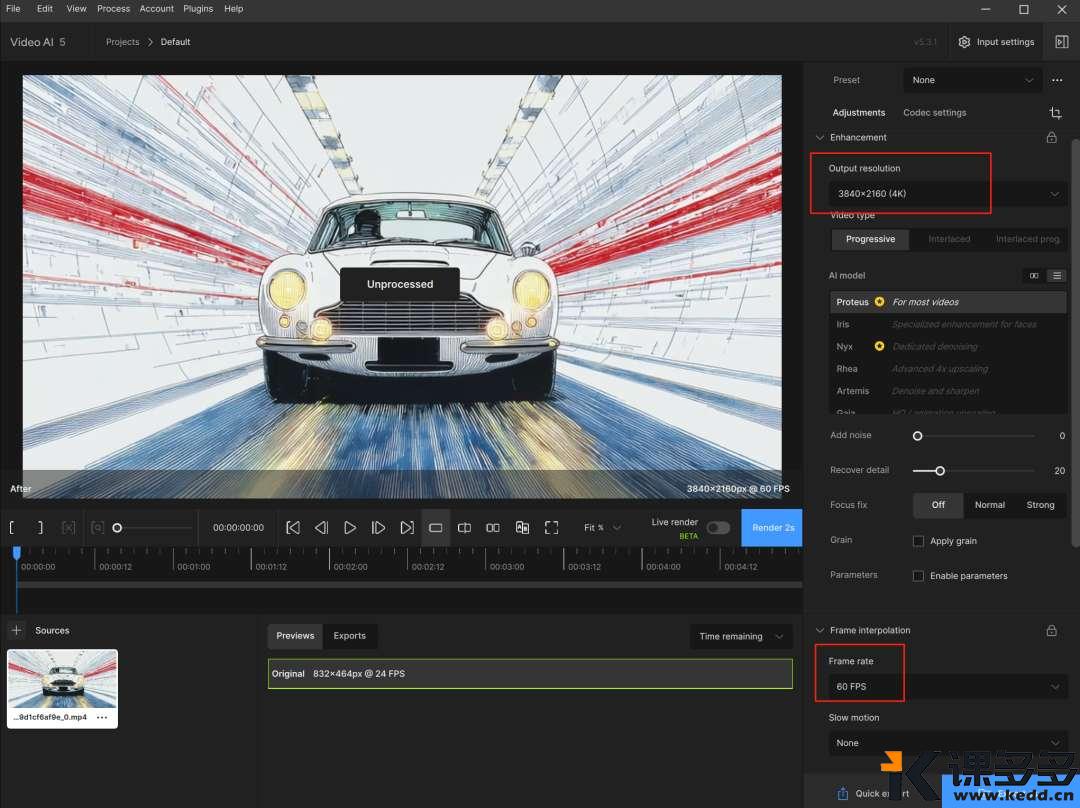The image size is (1080, 808).
Task: Select Interlaced video type
Action: pos(948,239)
